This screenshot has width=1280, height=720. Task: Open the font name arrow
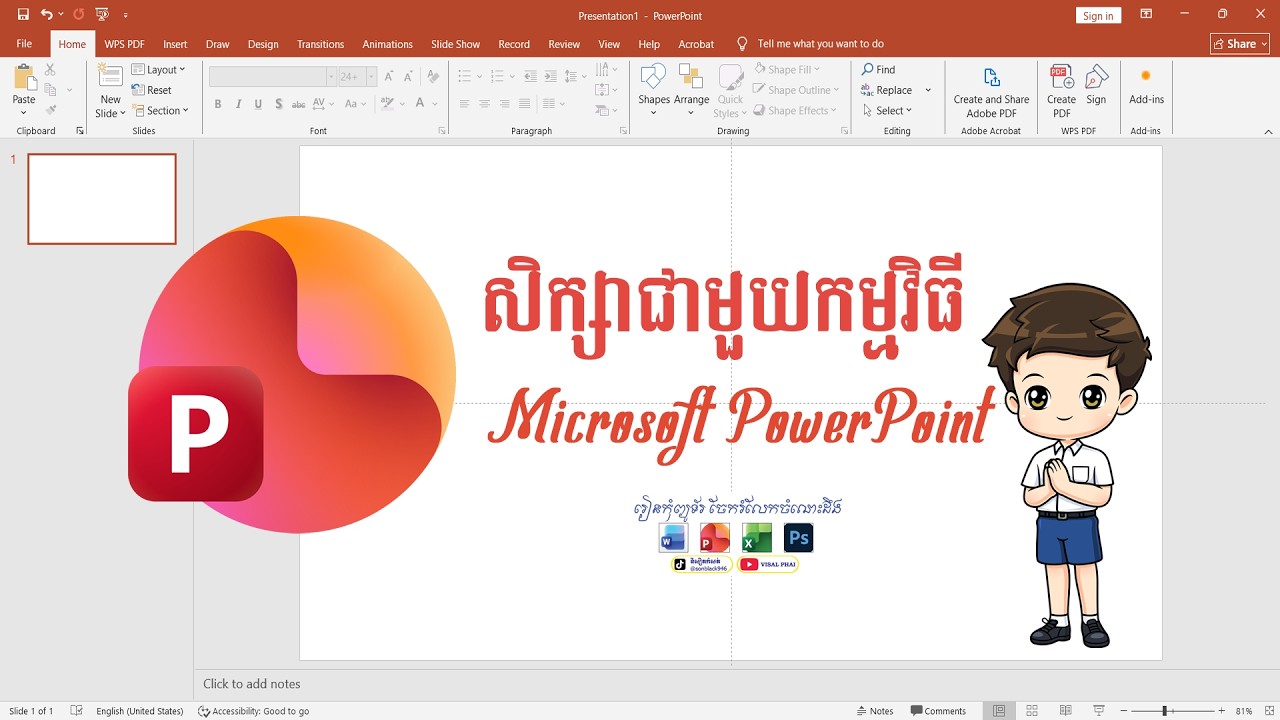click(331, 76)
